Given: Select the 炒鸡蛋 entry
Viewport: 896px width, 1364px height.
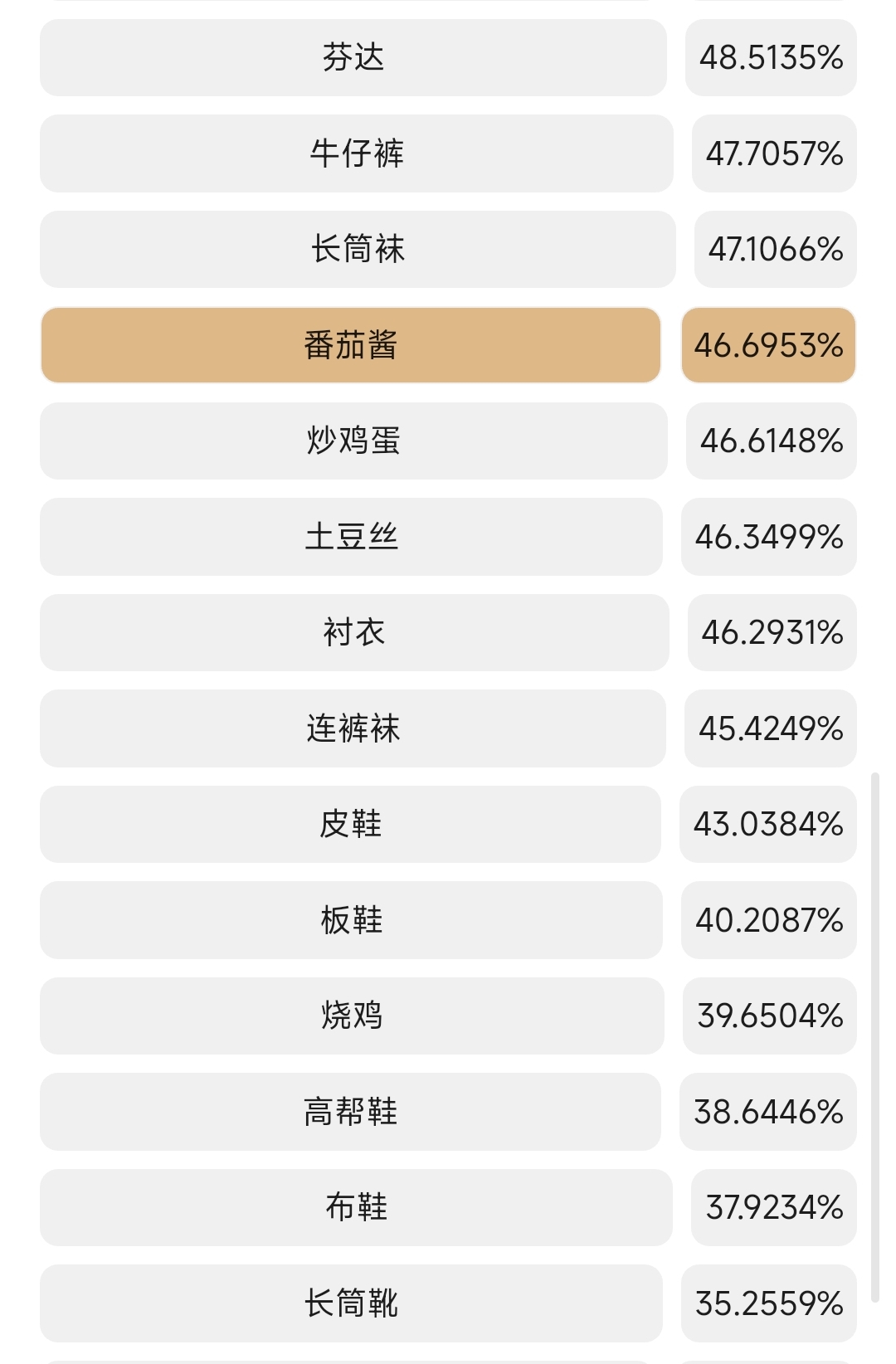Looking at the screenshot, I should pos(353,441).
